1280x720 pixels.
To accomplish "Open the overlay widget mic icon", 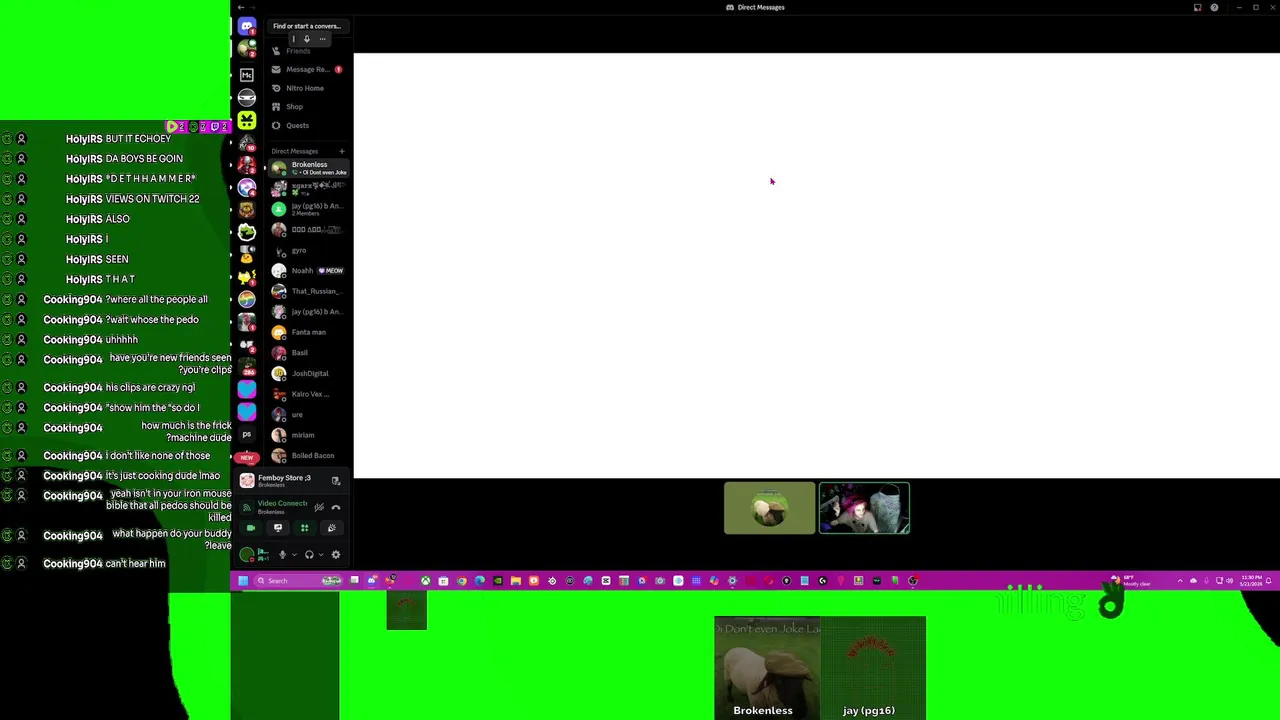I will pos(306,39).
